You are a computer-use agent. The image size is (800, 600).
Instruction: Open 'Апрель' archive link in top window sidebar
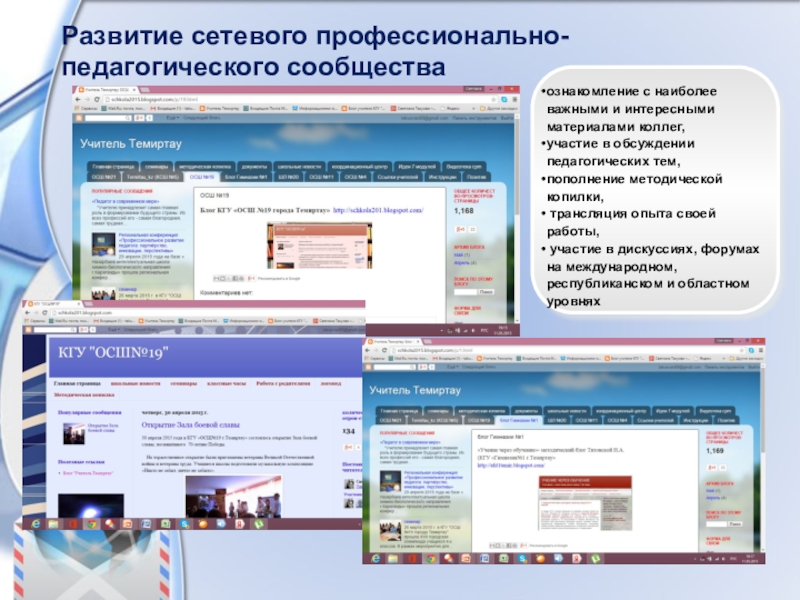click(x=462, y=263)
